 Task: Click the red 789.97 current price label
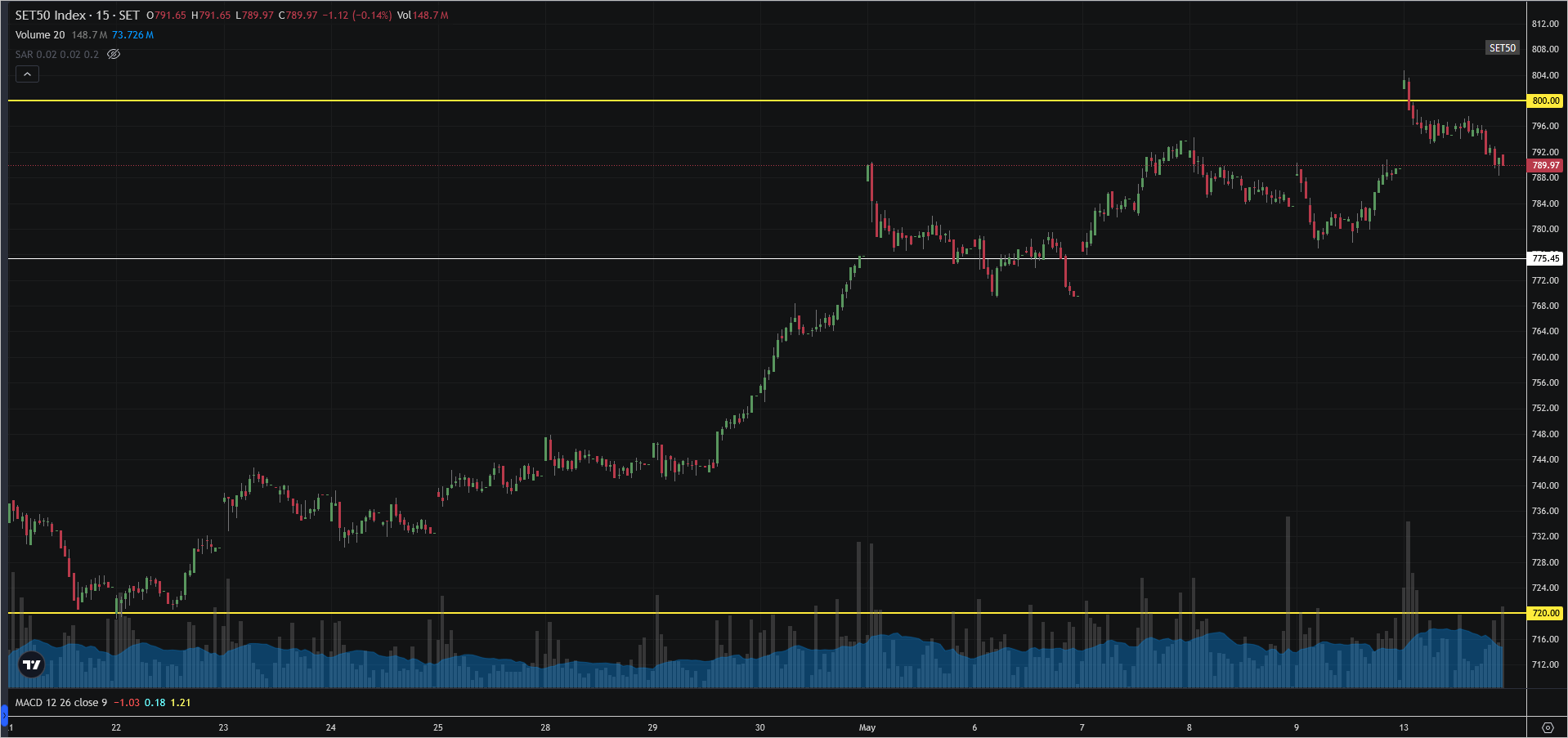point(1545,165)
